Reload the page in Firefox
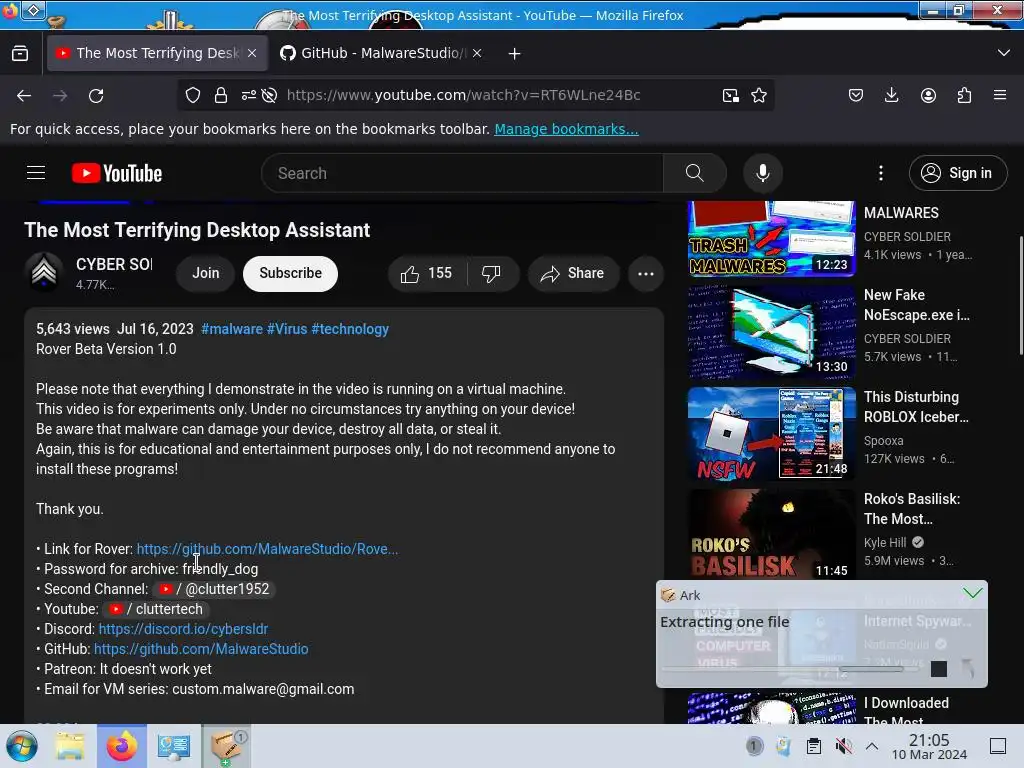The image size is (1024, 768). click(x=96, y=96)
